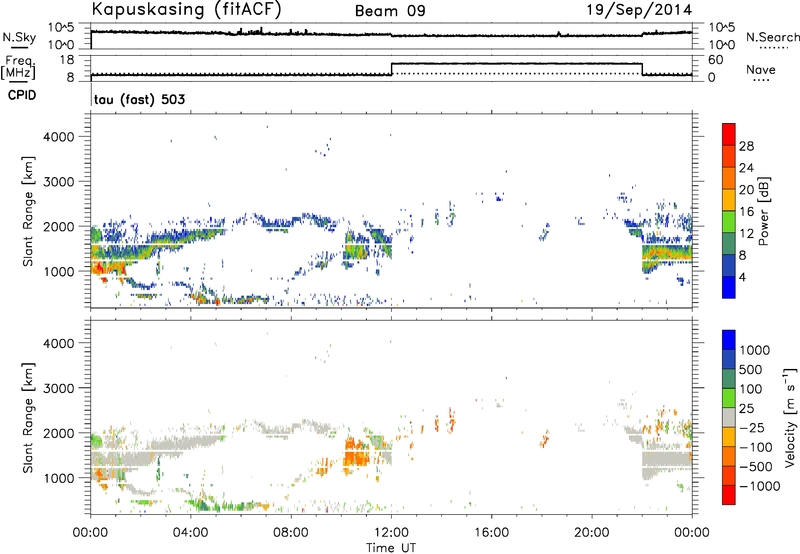Click the 'N.Search' legend label
This screenshot has width=800, height=554.
pos(772,37)
